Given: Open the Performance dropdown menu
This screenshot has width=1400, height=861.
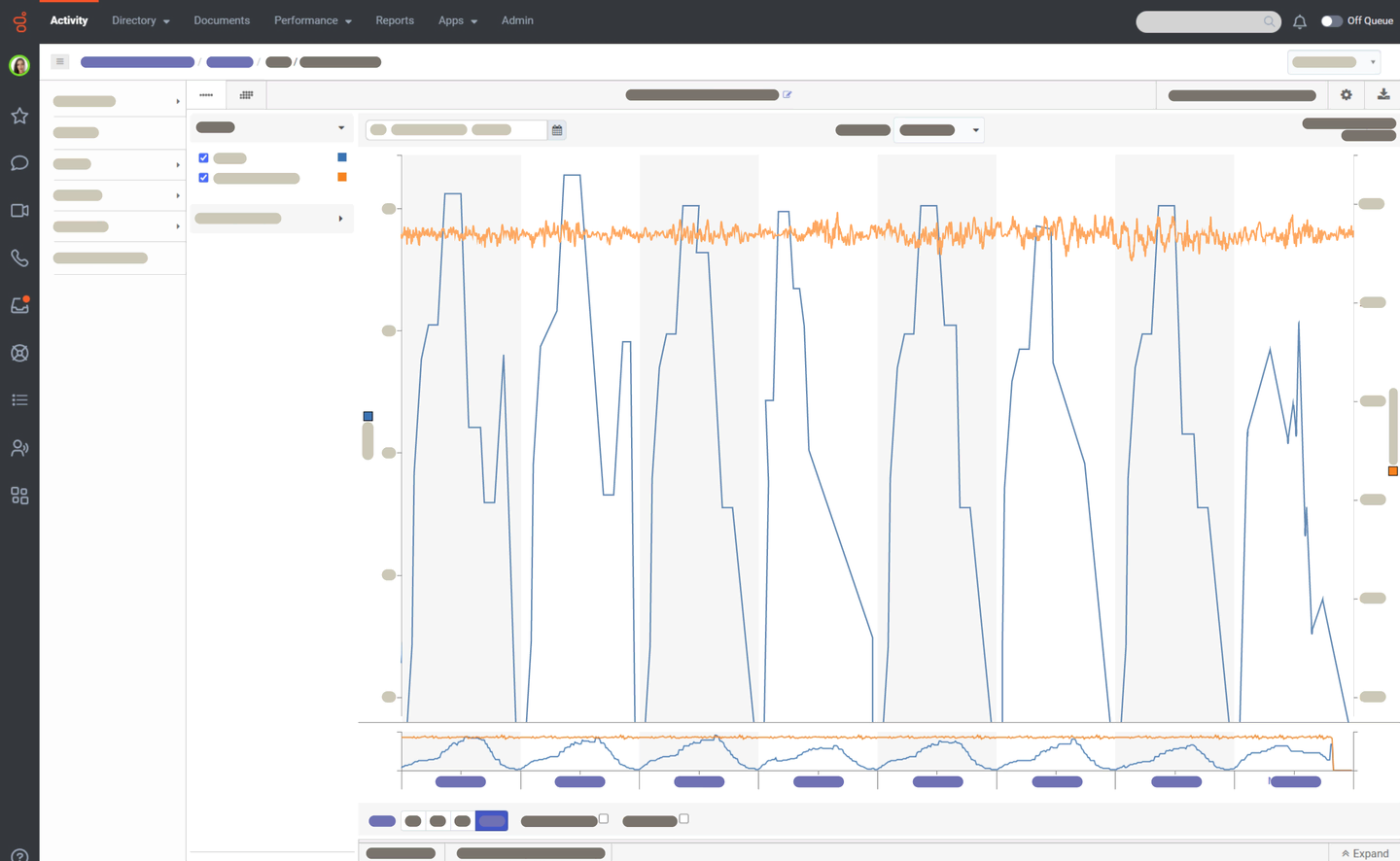Looking at the screenshot, I should (312, 20).
